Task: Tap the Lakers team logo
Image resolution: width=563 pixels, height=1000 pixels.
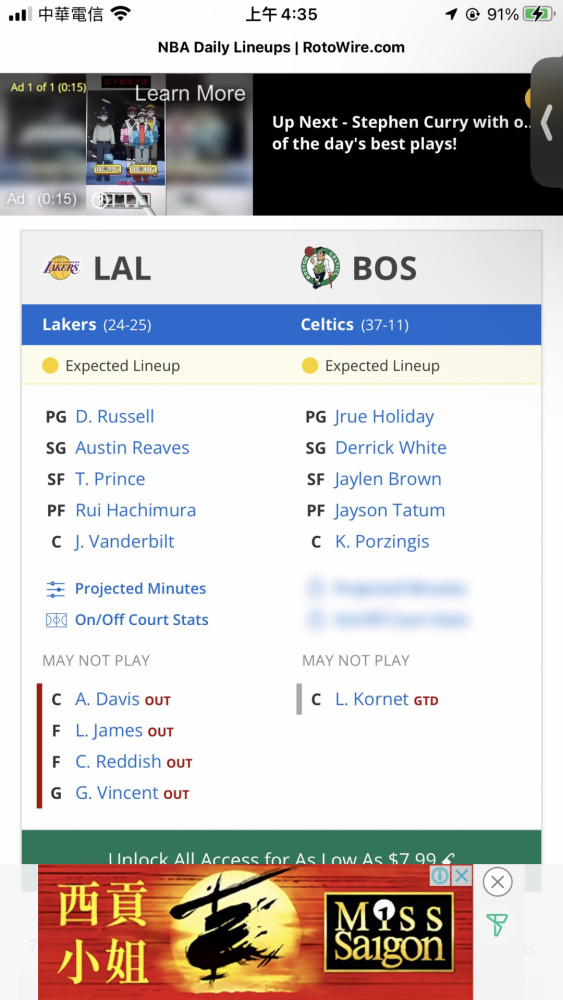Action: point(62,268)
